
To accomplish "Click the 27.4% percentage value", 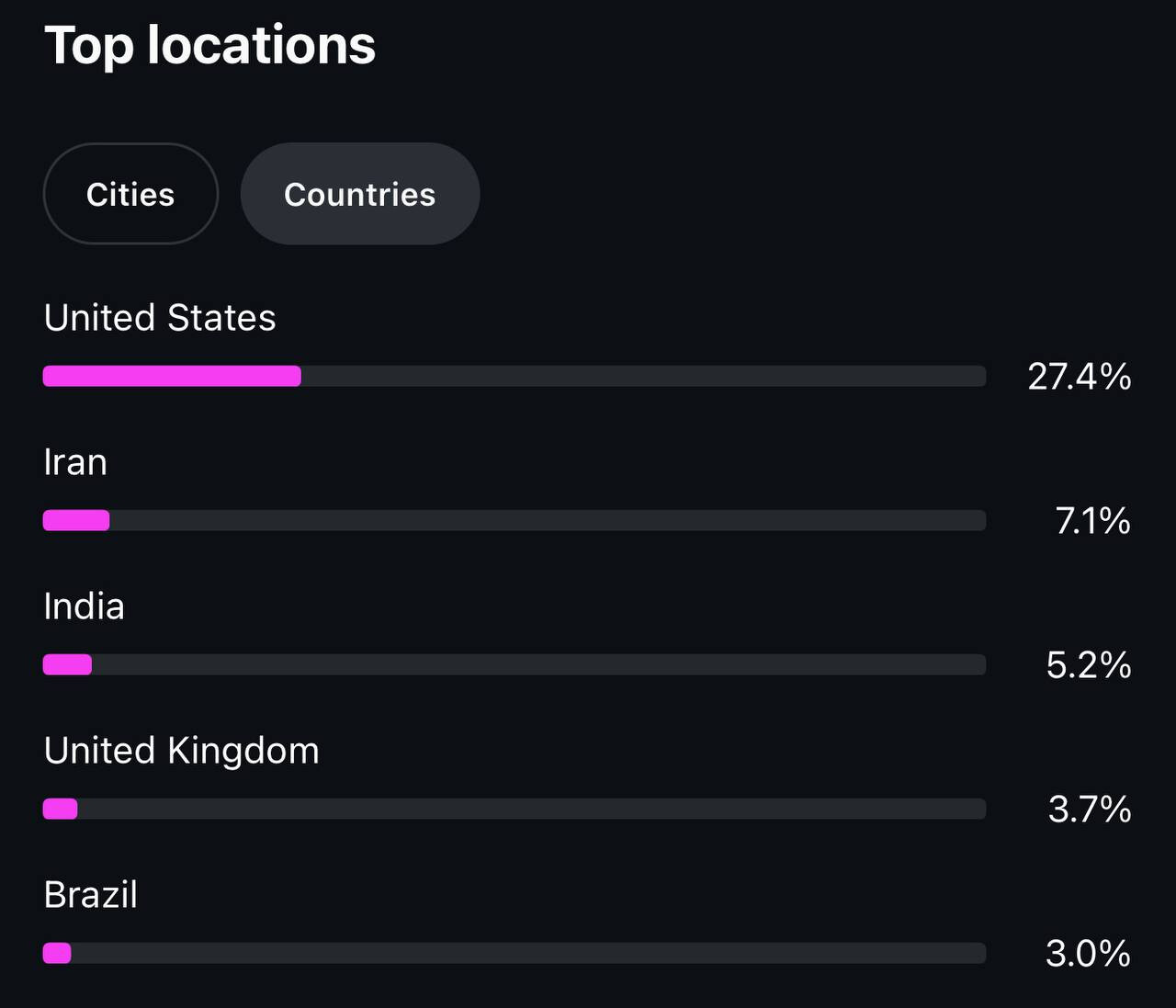I will [x=1080, y=377].
